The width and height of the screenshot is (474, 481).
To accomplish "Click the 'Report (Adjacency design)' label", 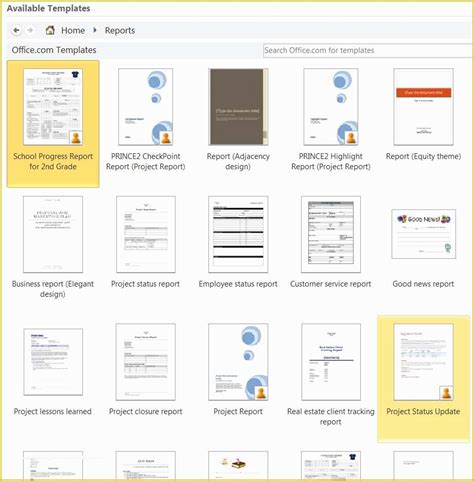I will (238, 161).
